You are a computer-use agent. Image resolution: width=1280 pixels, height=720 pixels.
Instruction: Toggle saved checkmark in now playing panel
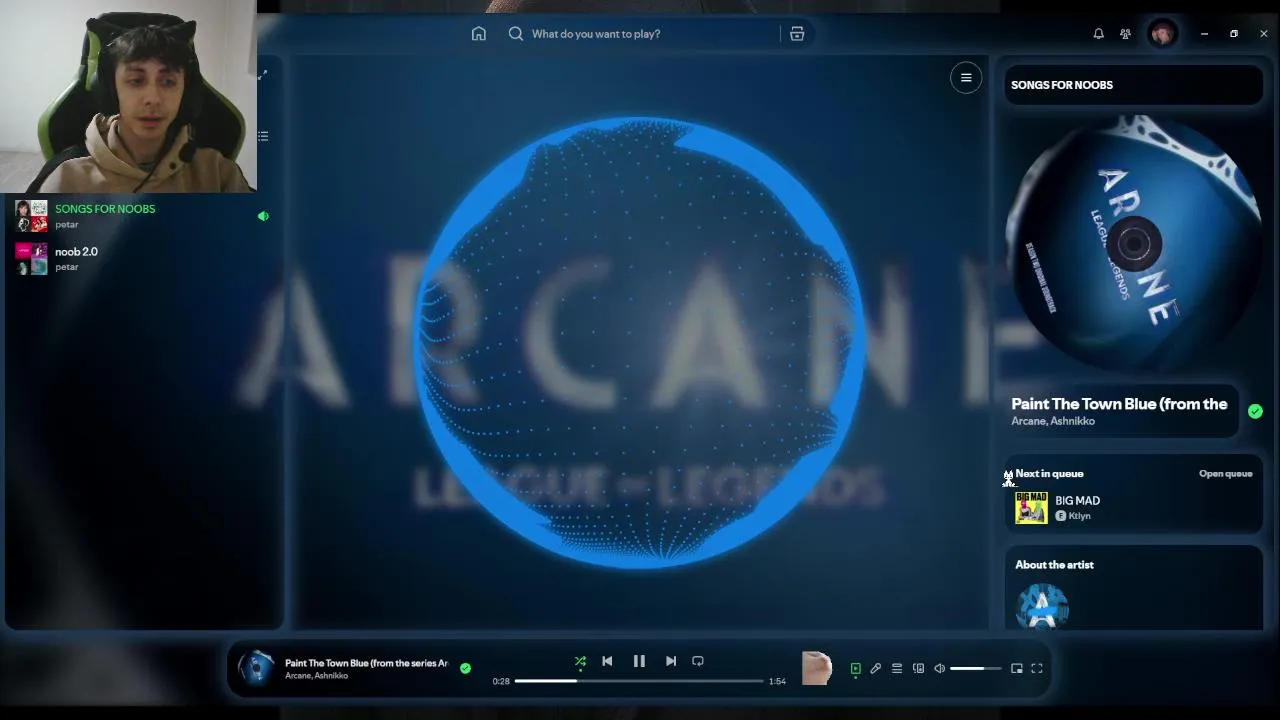[1255, 411]
